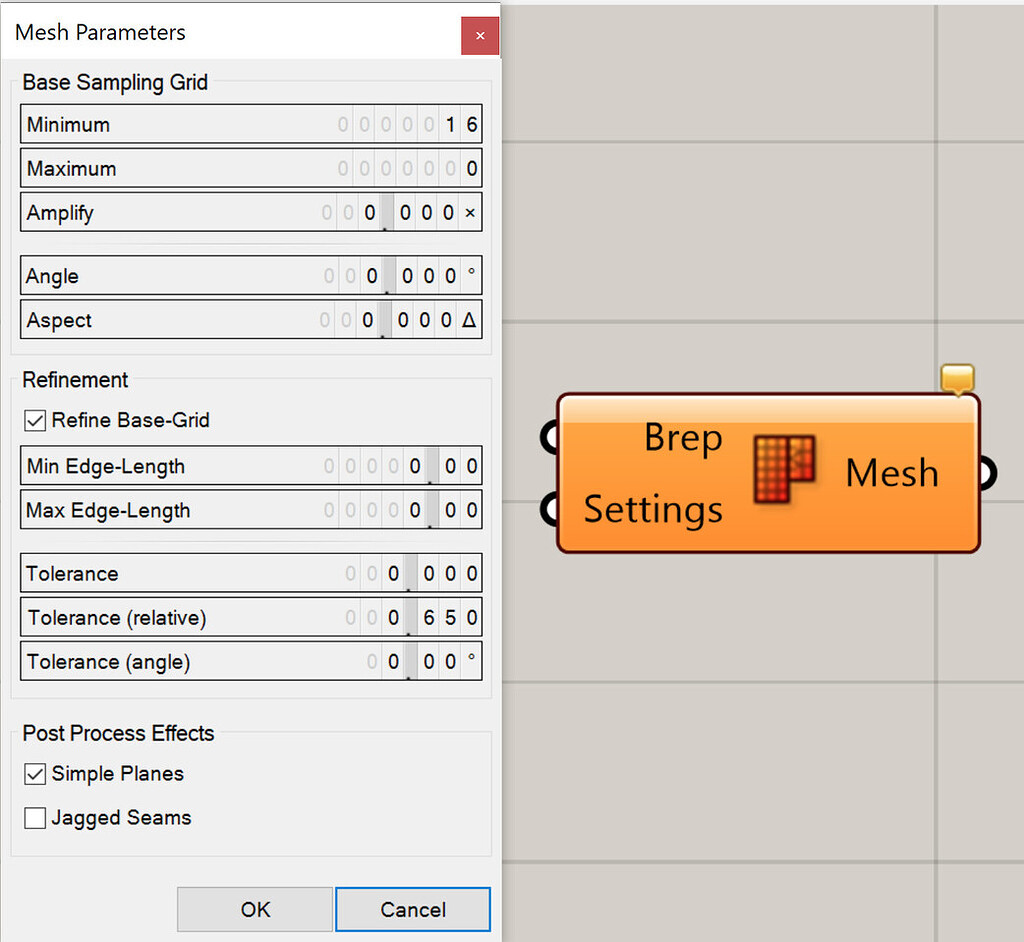
Task: Click the yellow balloon icon above the component
Action: tap(957, 378)
